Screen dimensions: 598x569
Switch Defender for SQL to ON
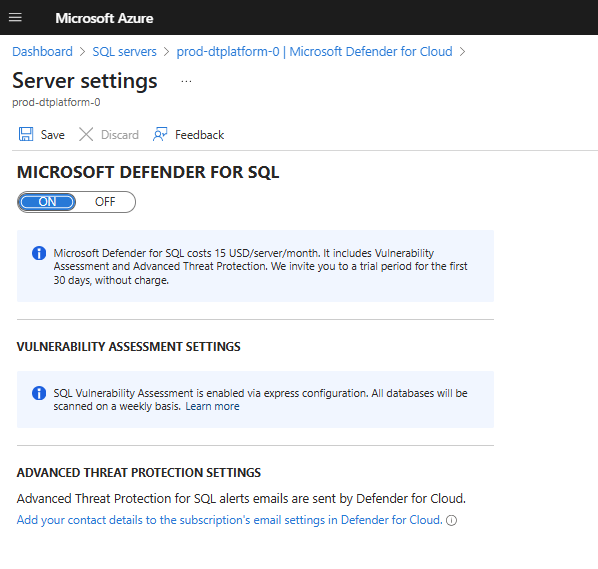(47, 202)
